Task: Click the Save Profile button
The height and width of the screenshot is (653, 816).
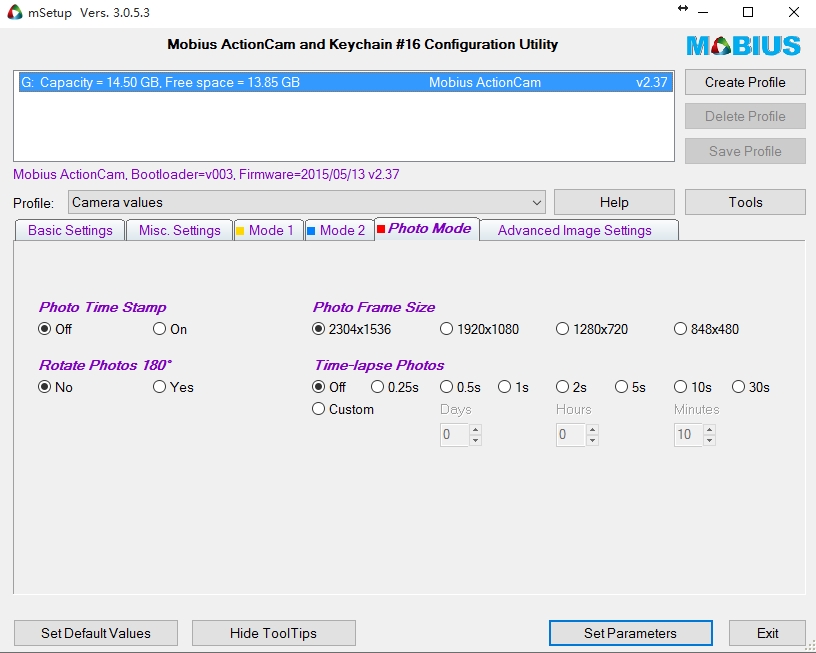Action: pyautogui.click(x=745, y=151)
